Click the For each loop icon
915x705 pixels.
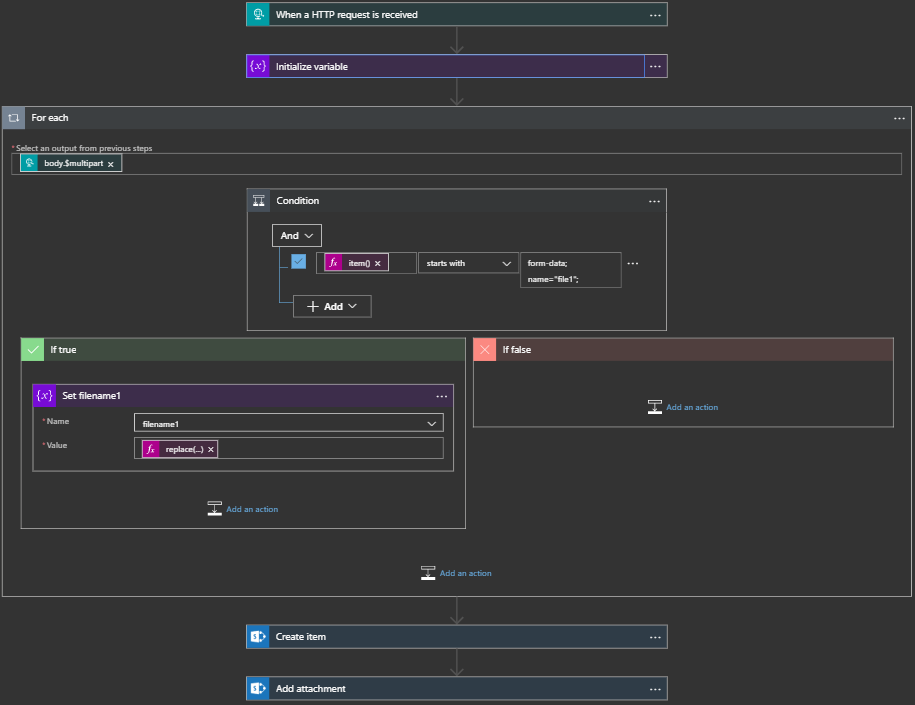click(14, 118)
